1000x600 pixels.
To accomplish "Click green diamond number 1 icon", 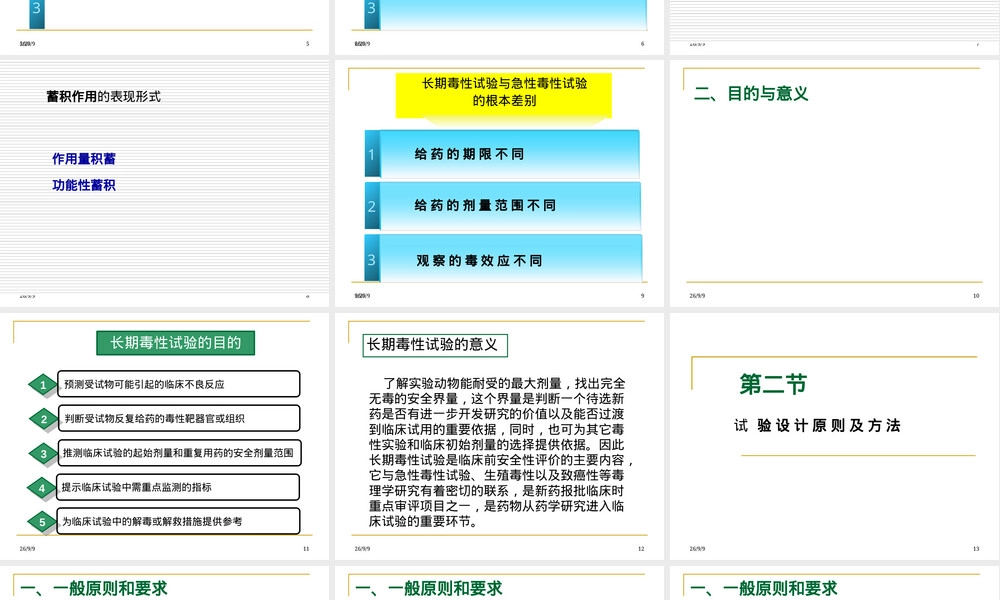I will click(43, 384).
